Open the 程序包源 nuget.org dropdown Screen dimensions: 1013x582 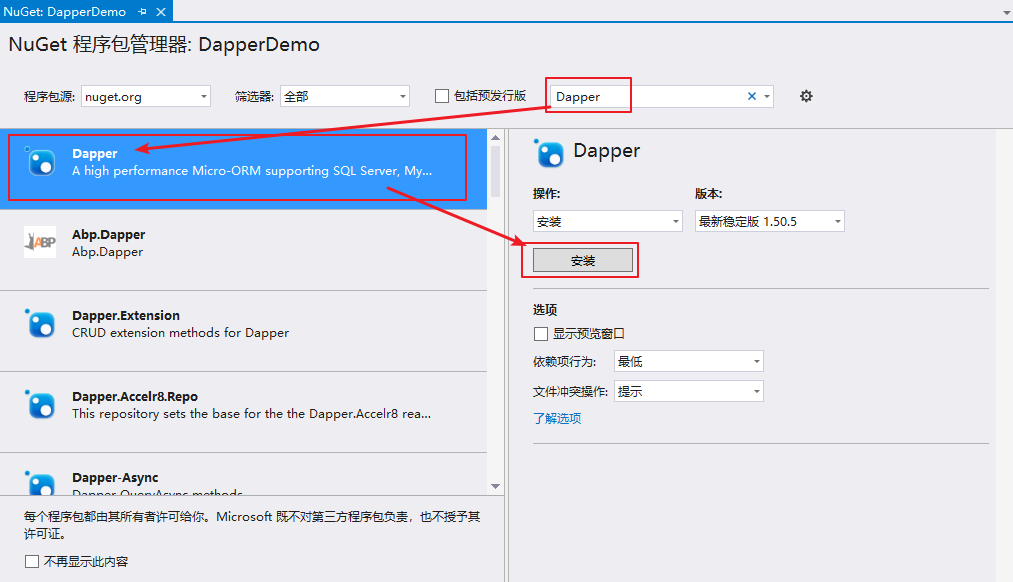(x=145, y=97)
